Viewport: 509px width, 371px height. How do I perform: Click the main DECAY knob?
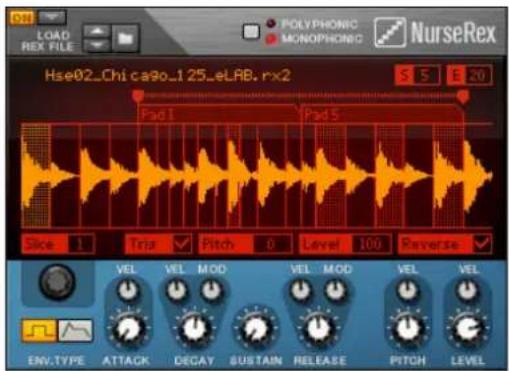[194, 329]
